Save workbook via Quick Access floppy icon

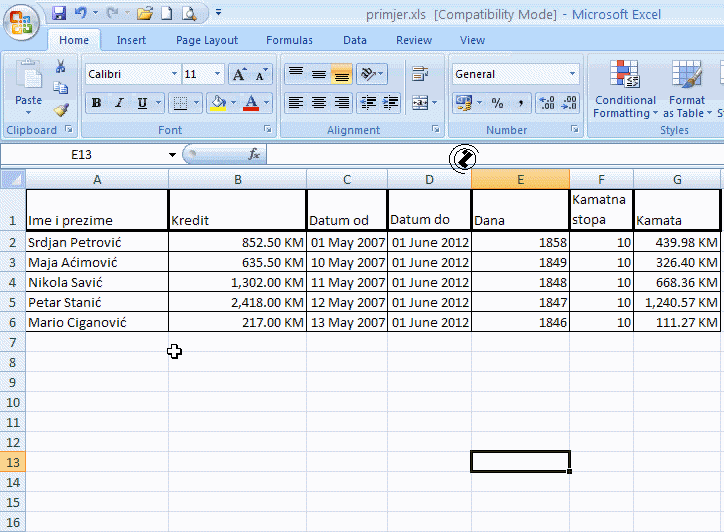pyautogui.click(x=58, y=14)
